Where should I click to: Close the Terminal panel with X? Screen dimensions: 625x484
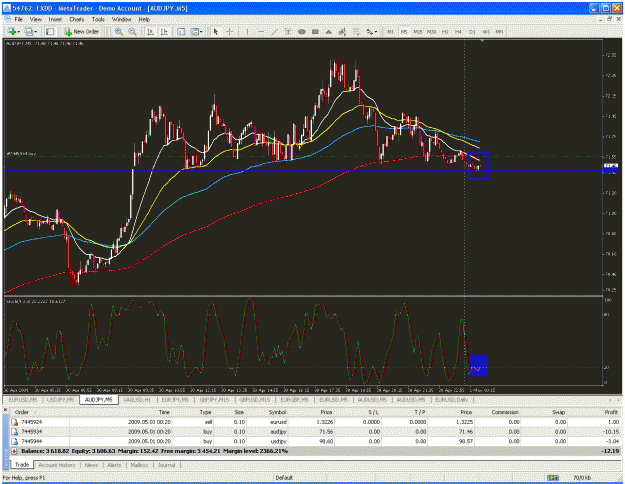6,410
